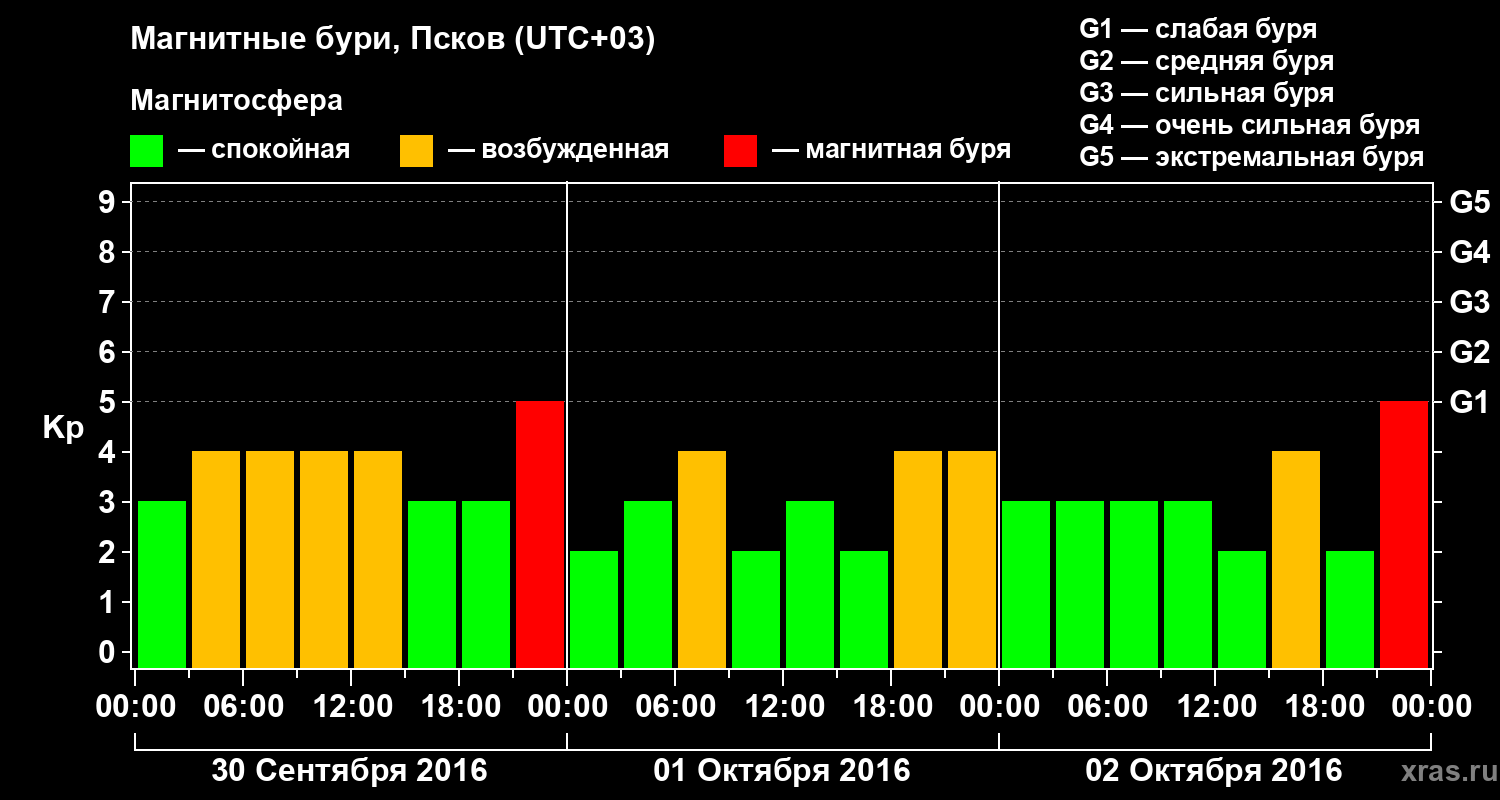Click the orange 15:00–18:00 bar on 02 Октября
1500x800 pixels.
pyautogui.click(x=1296, y=559)
